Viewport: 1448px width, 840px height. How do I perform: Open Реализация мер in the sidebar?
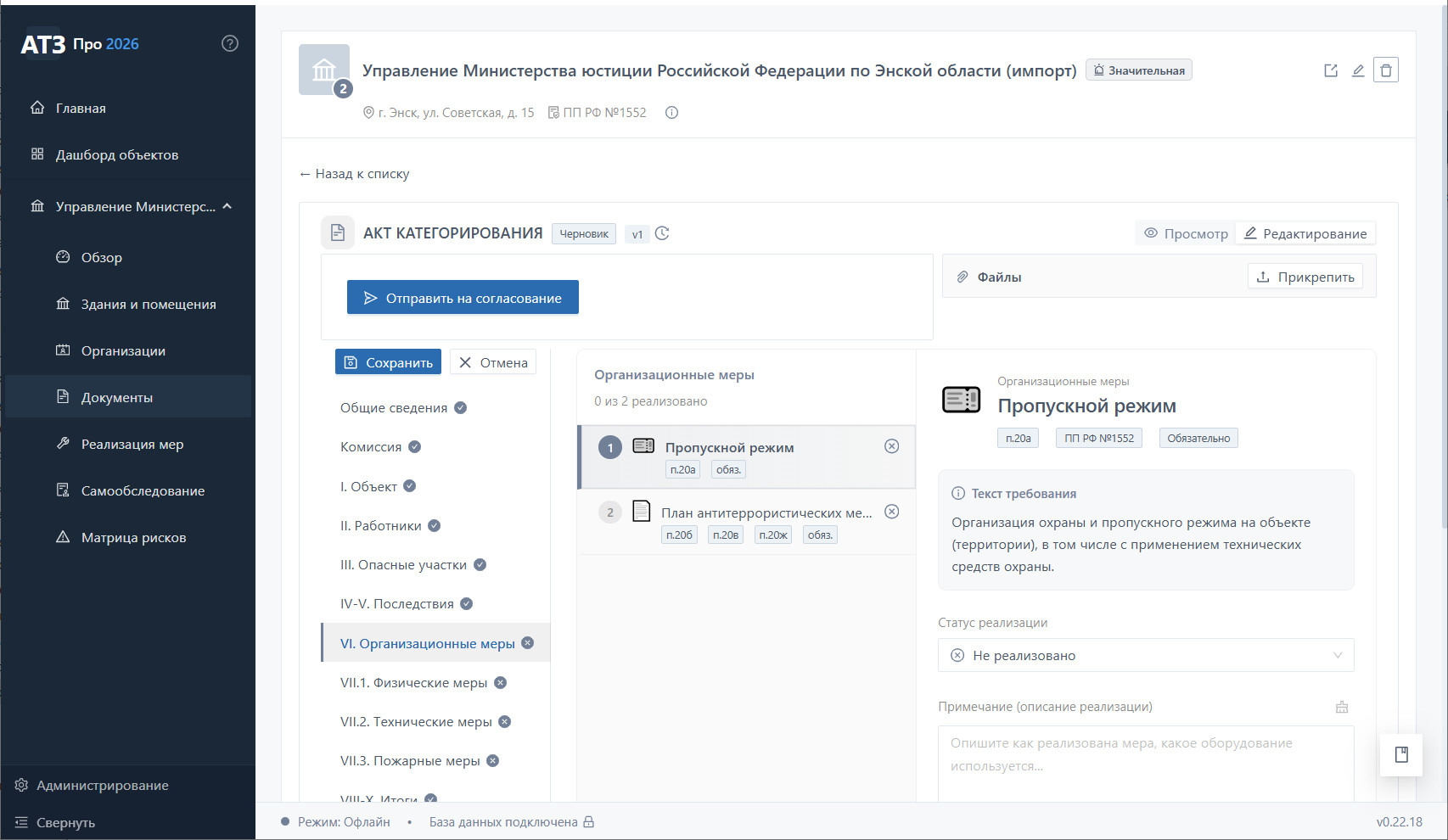pyautogui.click(x=128, y=444)
